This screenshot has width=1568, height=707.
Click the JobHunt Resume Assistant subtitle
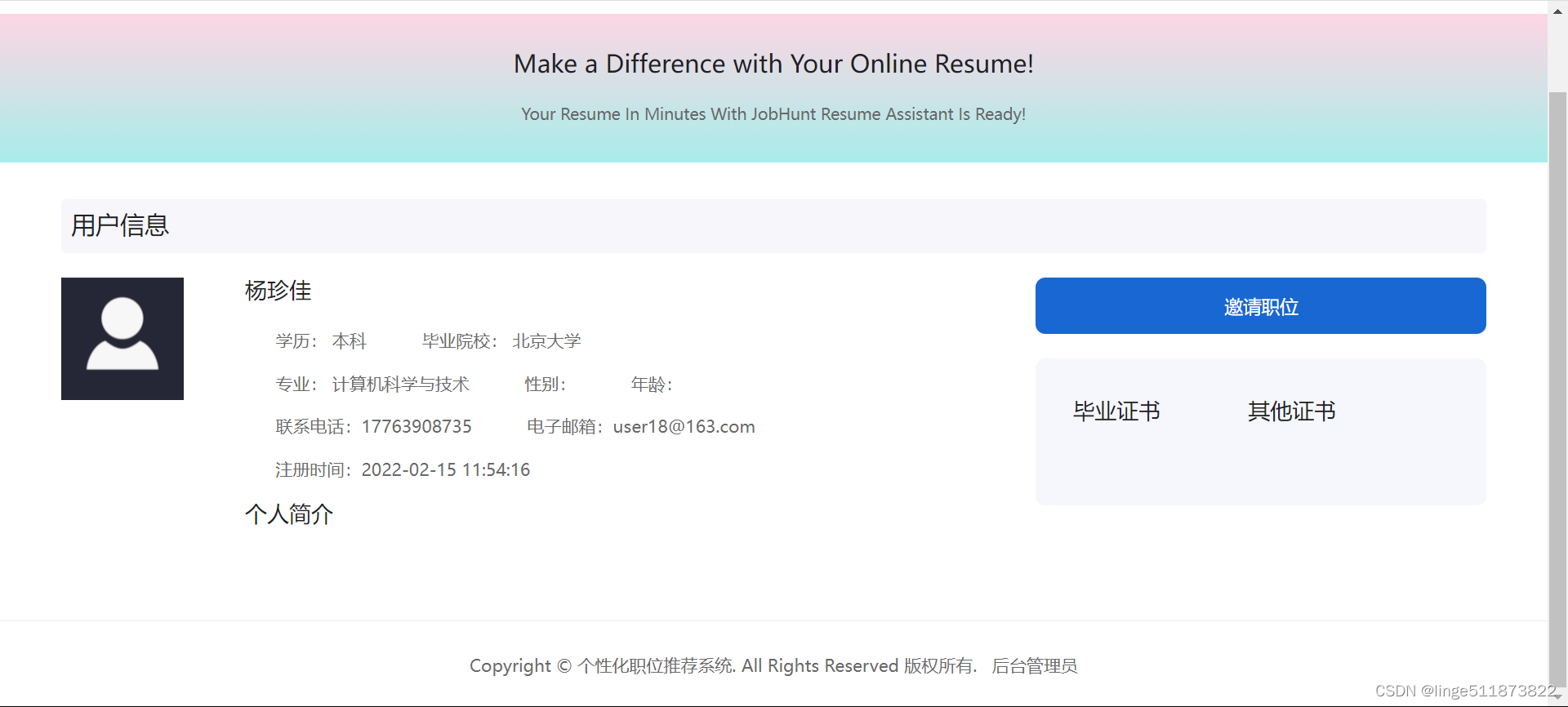click(773, 114)
